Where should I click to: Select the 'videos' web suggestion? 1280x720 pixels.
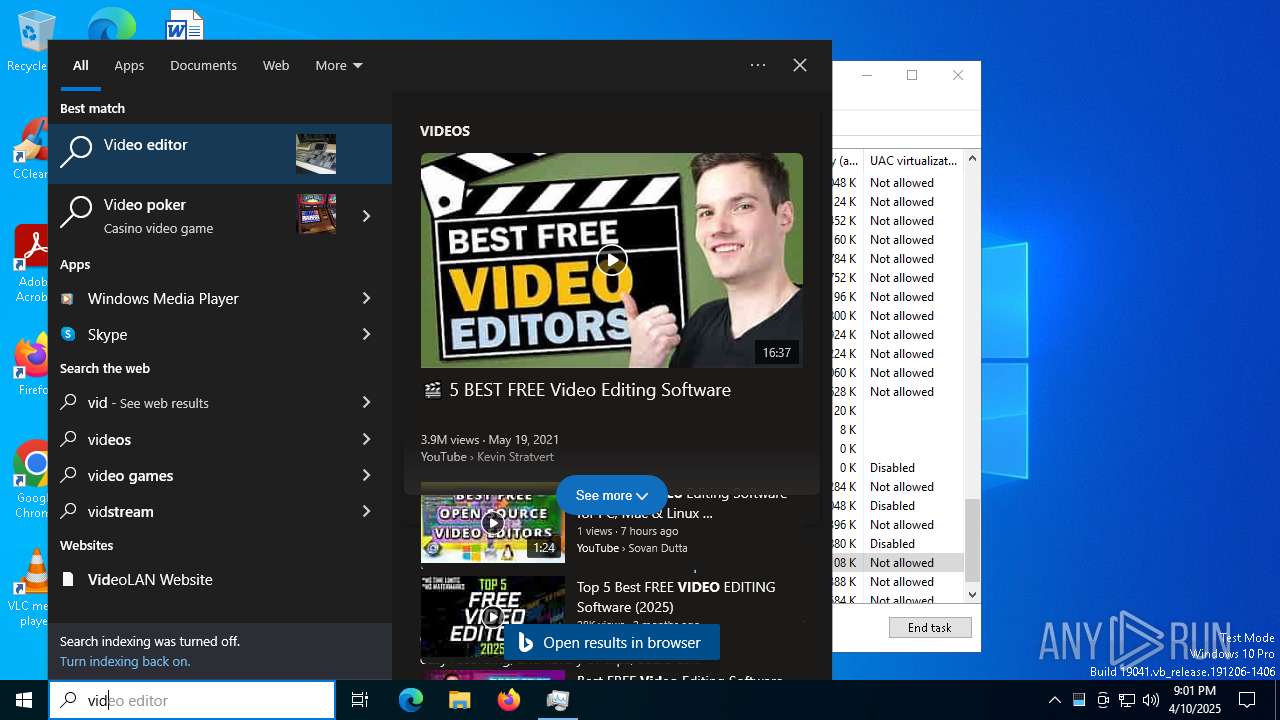tap(109, 439)
